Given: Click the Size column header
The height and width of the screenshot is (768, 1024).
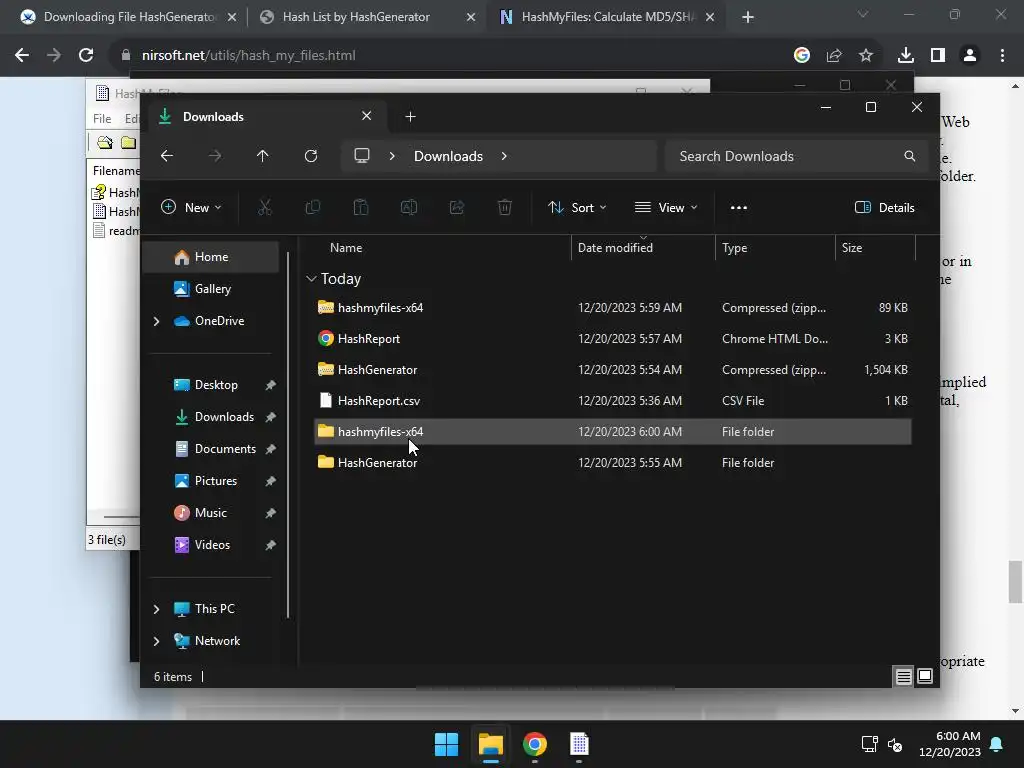Looking at the screenshot, I should point(852,248).
